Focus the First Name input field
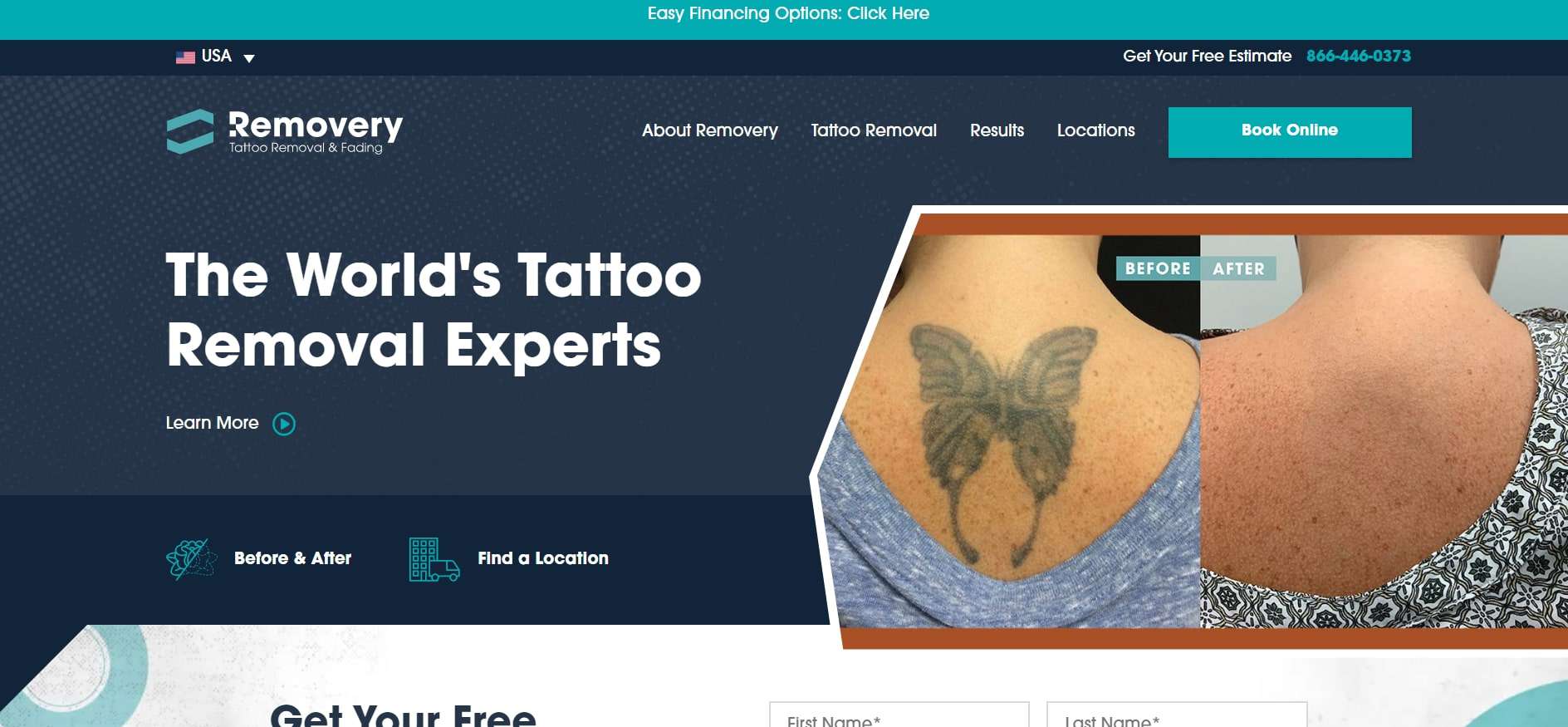This screenshot has height=727, width=1568. coord(899,715)
